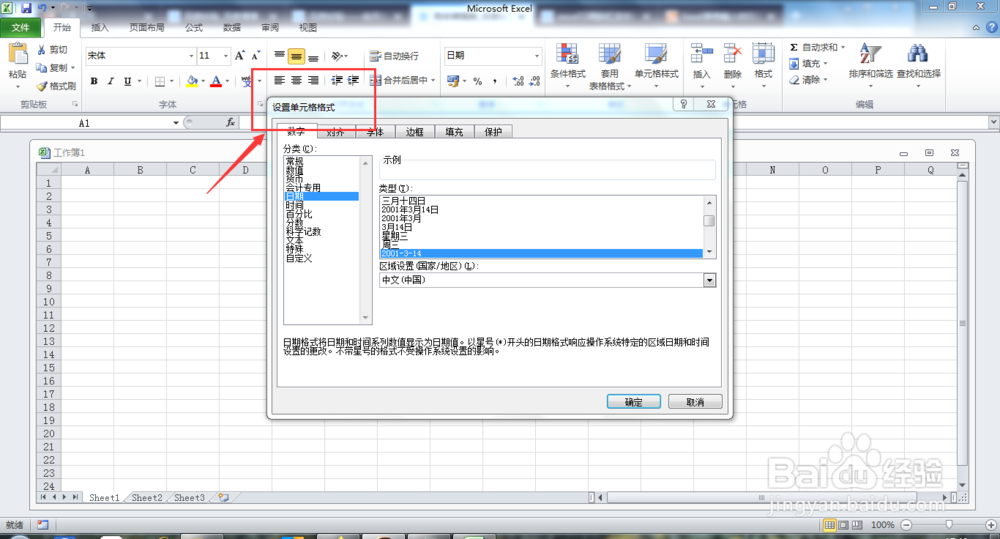Open Find and Select (查找和选择) binoculars
This screenshot has width=1000, height=539.
[x=918, y=64]
